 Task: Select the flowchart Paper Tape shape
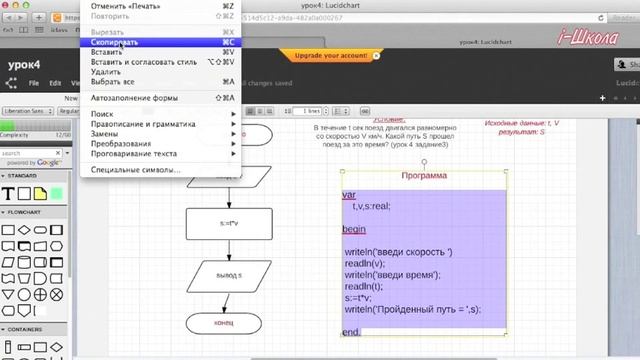click(x=8, y=278)
